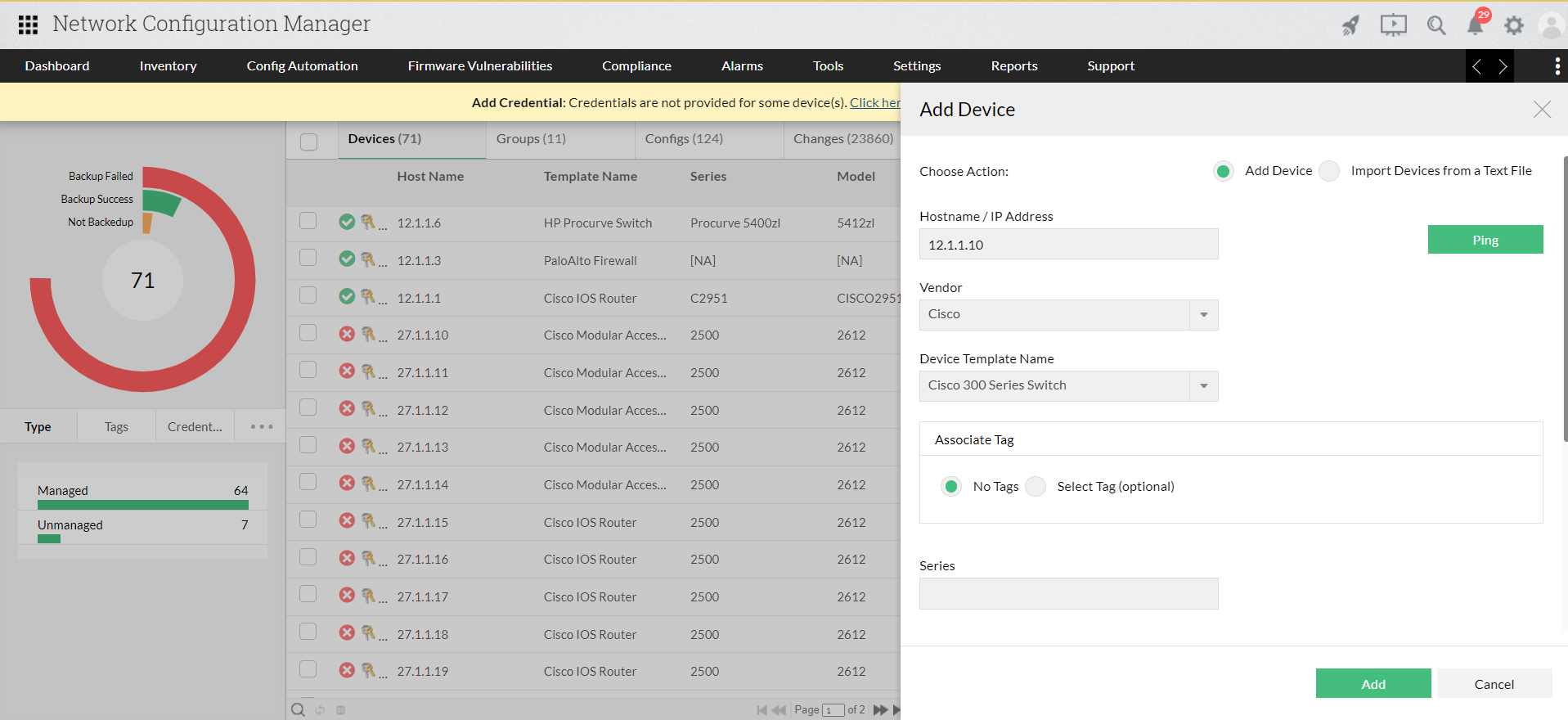Open more chart options three-dot tab
Image resolution: width=1568 pixels, height=720 pixels.
pyautogui.click(x=262, y=426)
